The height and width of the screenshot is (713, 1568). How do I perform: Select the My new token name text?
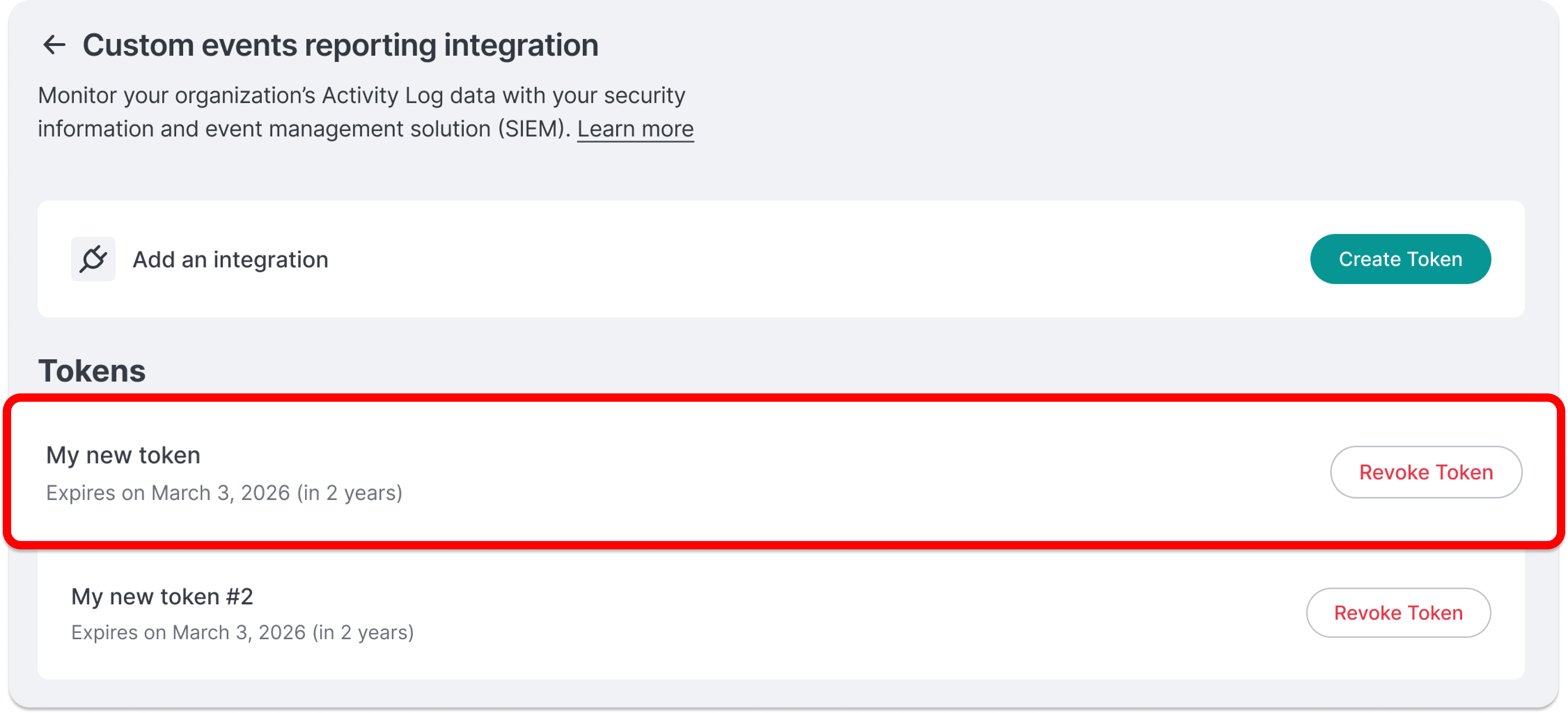(x=124, y=455)
